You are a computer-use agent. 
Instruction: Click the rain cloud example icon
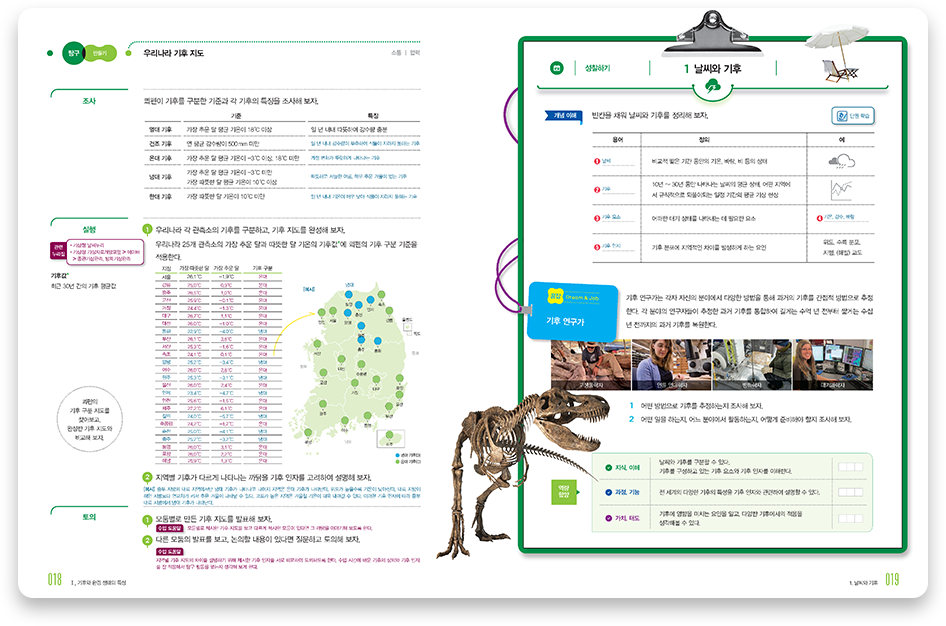(x=842, y=161)
